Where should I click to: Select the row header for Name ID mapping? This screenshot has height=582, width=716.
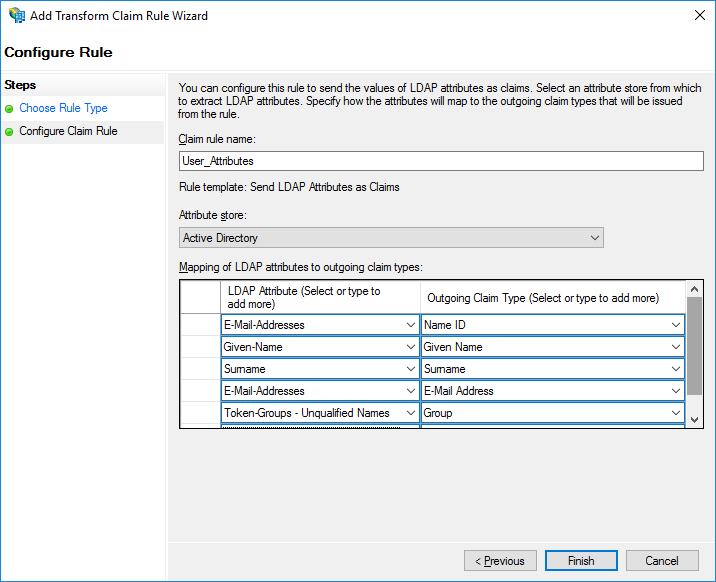point(200,325)
